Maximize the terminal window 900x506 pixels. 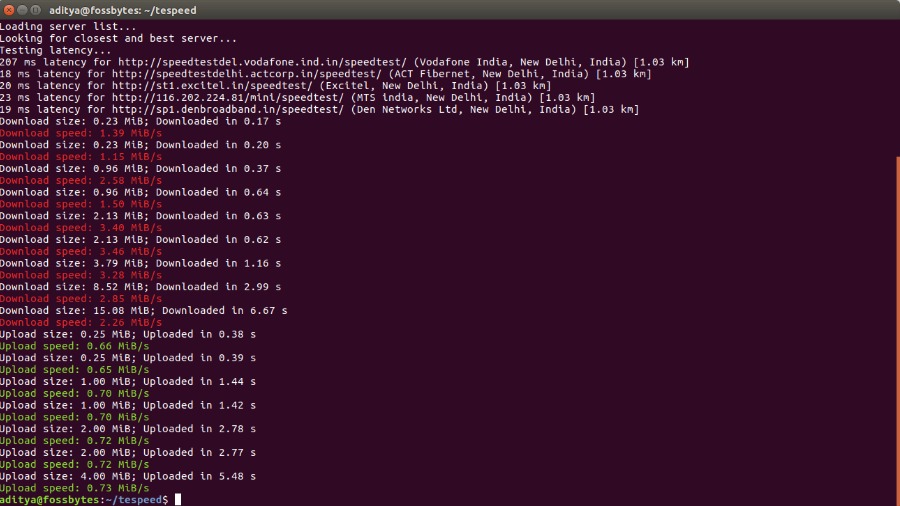tap(36, 9)
